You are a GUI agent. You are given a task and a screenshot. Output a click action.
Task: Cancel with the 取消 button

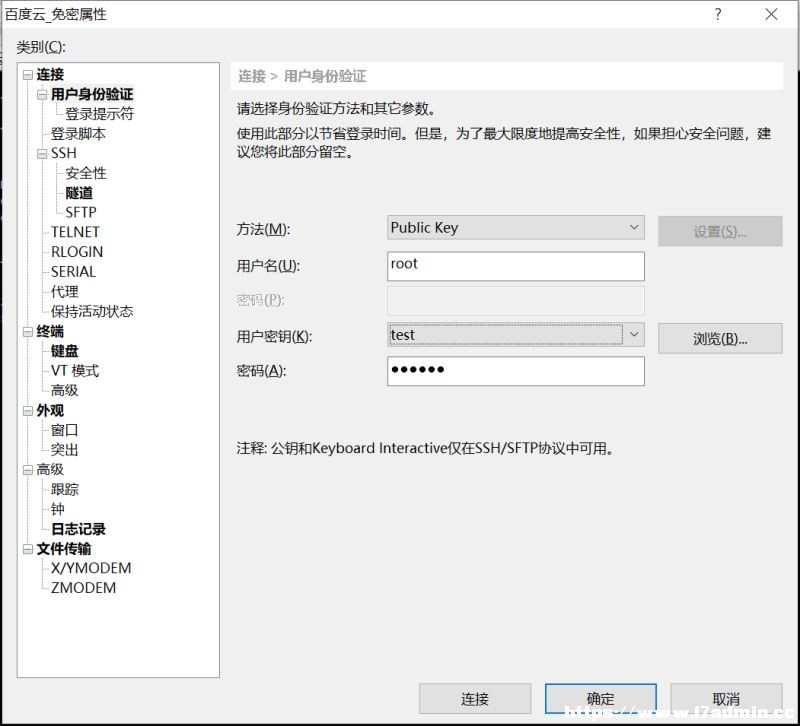pos(726,699)
